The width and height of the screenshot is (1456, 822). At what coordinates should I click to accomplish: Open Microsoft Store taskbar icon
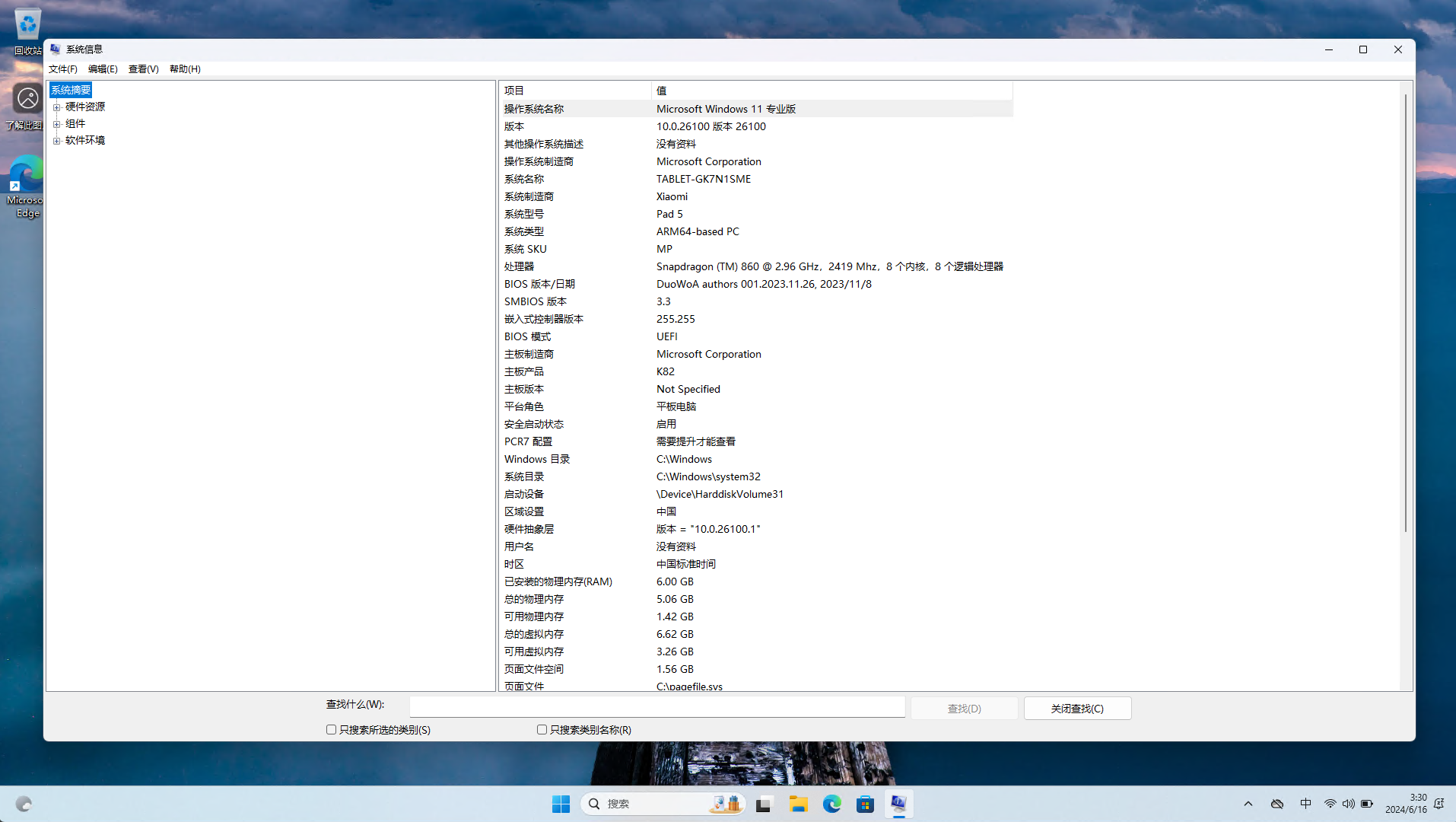[x=865, y=804]
